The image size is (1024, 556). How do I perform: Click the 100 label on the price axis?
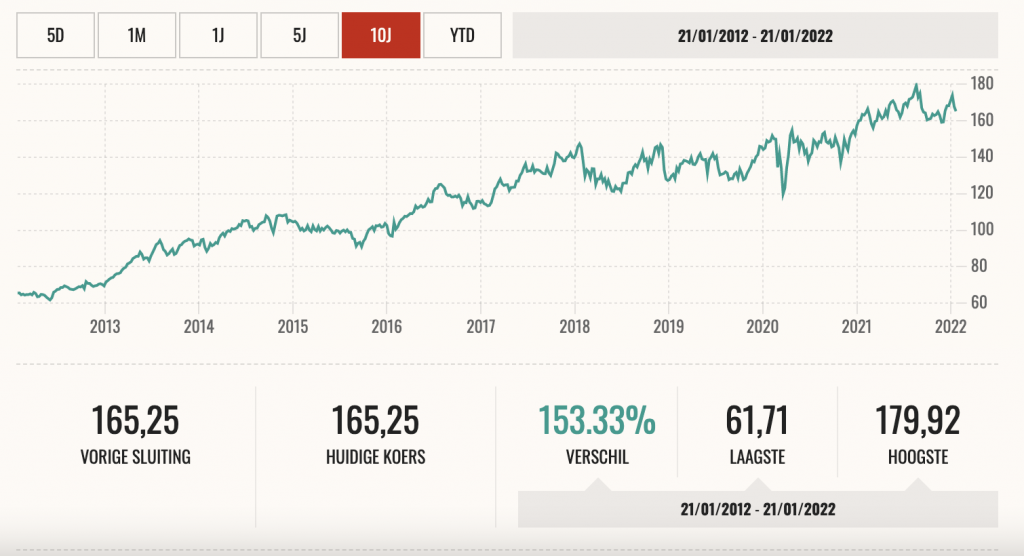(981, 229)
